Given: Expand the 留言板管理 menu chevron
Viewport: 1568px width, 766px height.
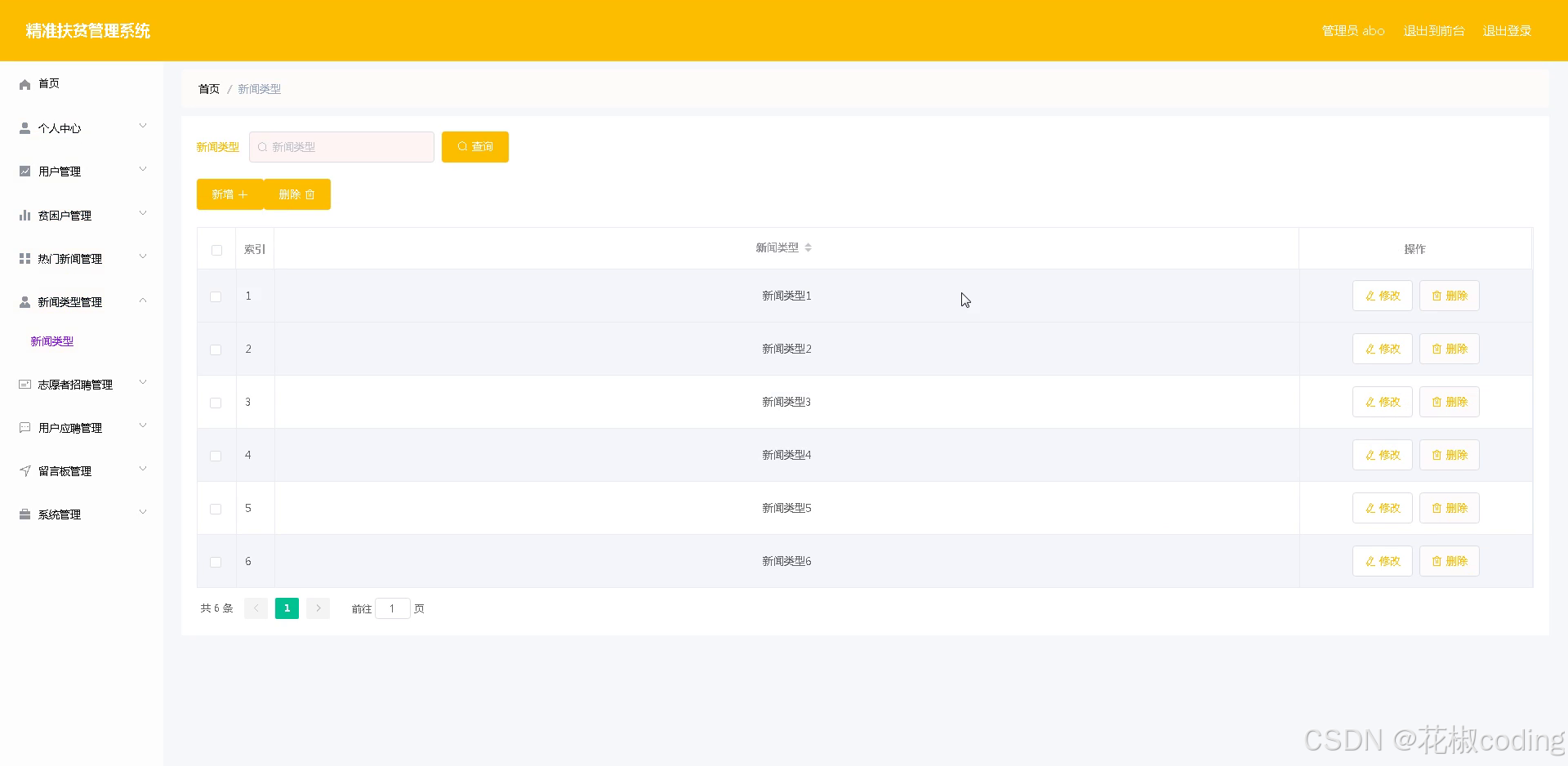Looking at the screenshot, I should 143,469.
